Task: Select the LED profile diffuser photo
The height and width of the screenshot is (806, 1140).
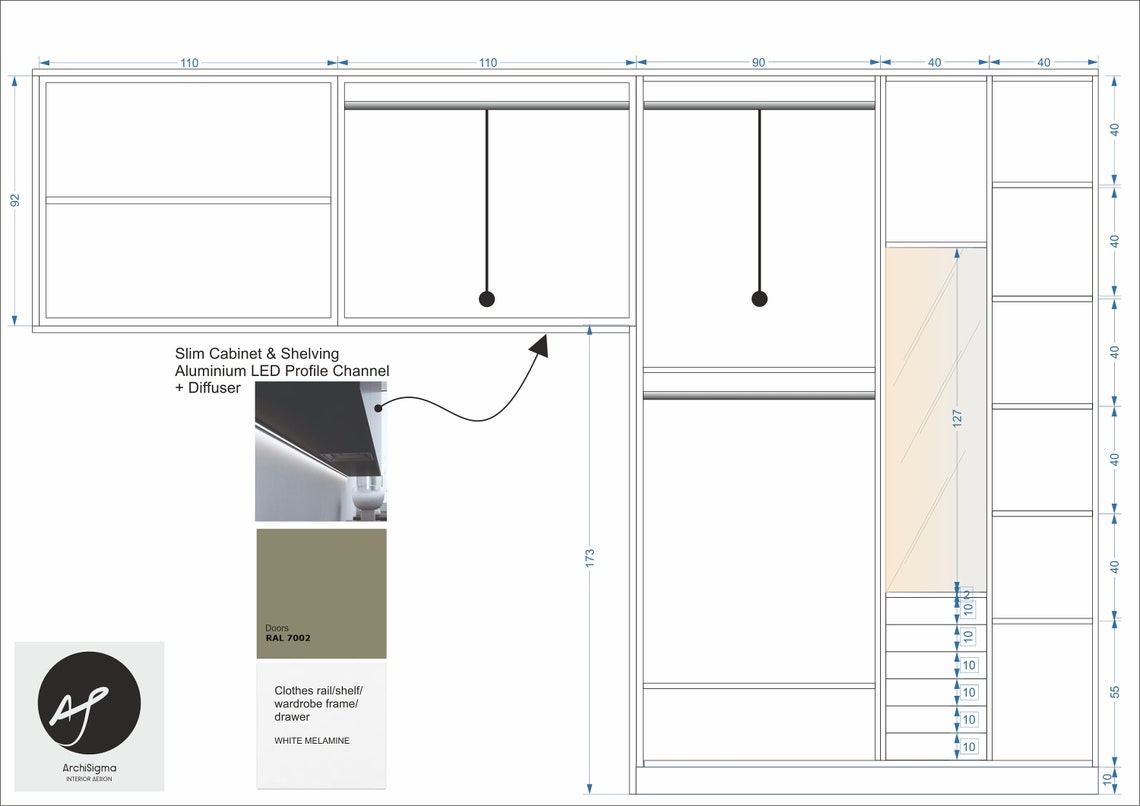Action: 320,452
